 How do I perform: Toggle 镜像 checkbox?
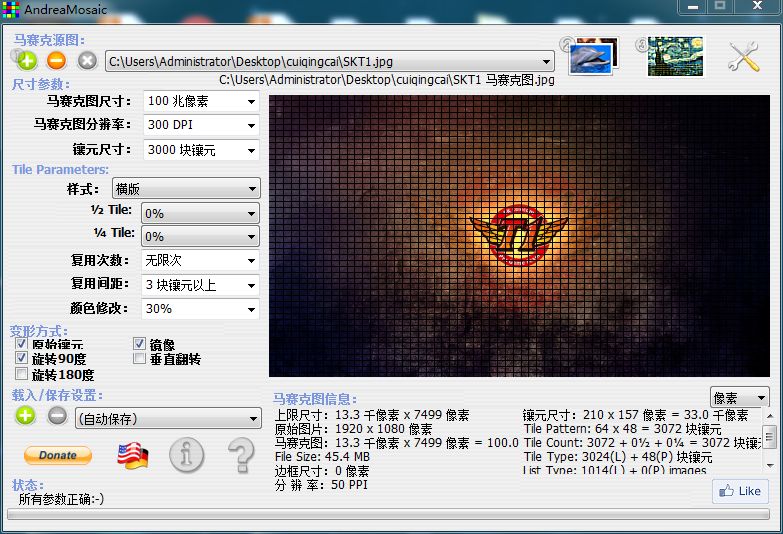(139, 344)
